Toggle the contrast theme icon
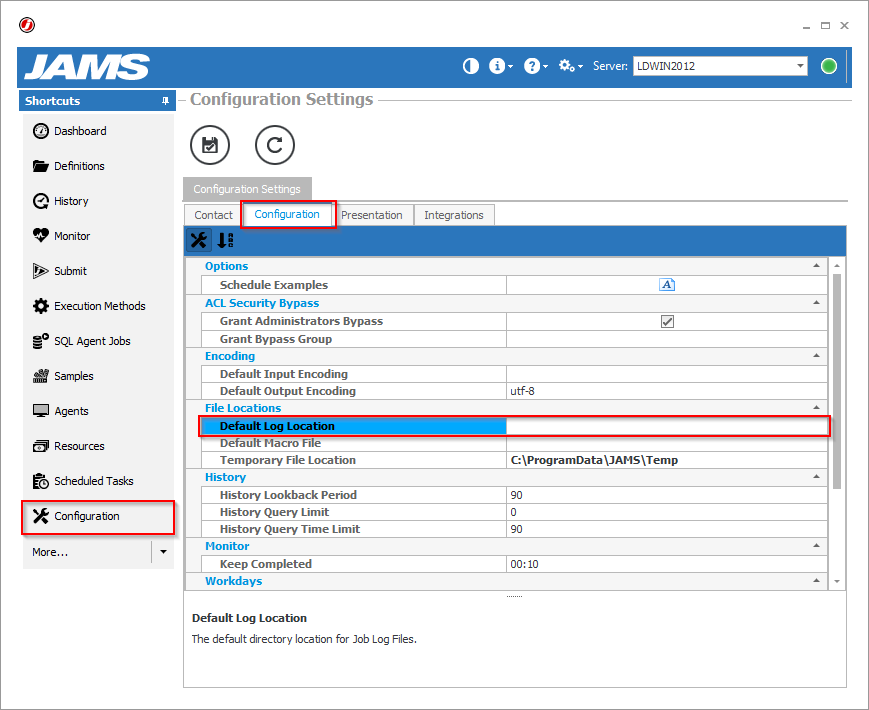This screenshot has width=869, height=710. pyautogui.click(x=471, y=66)
